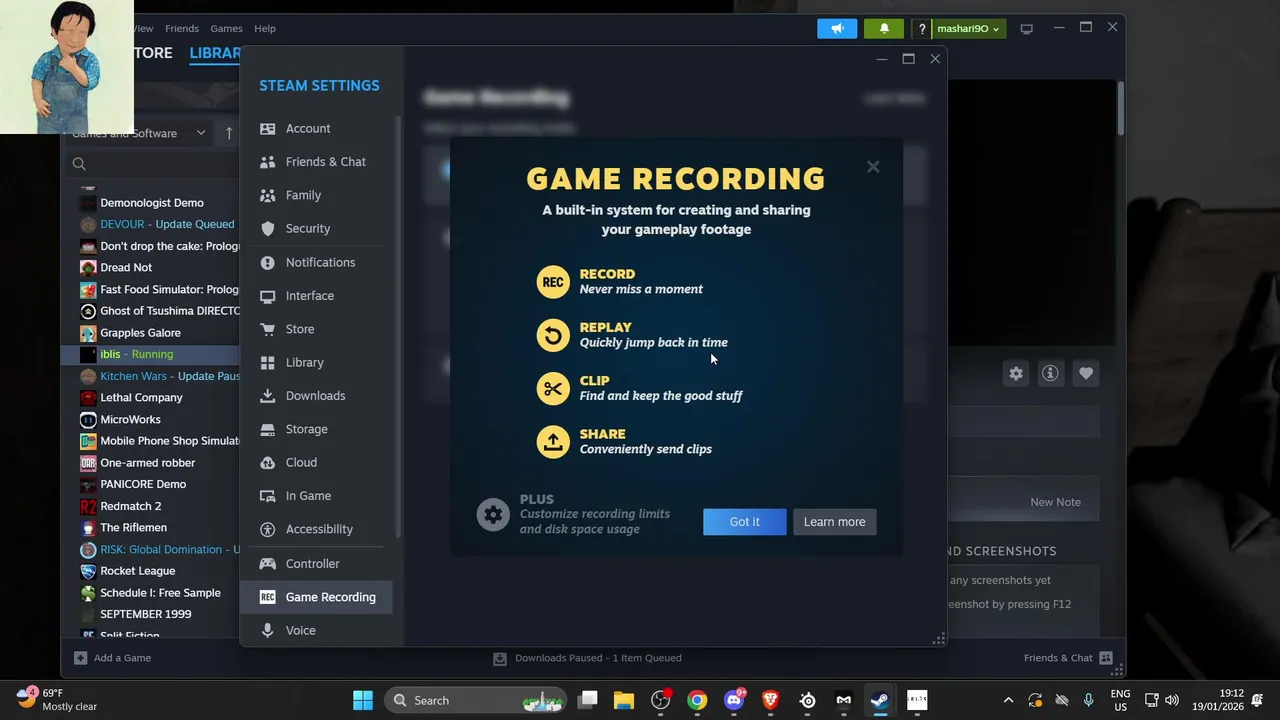Open Library settings section

tap(315, 362)
